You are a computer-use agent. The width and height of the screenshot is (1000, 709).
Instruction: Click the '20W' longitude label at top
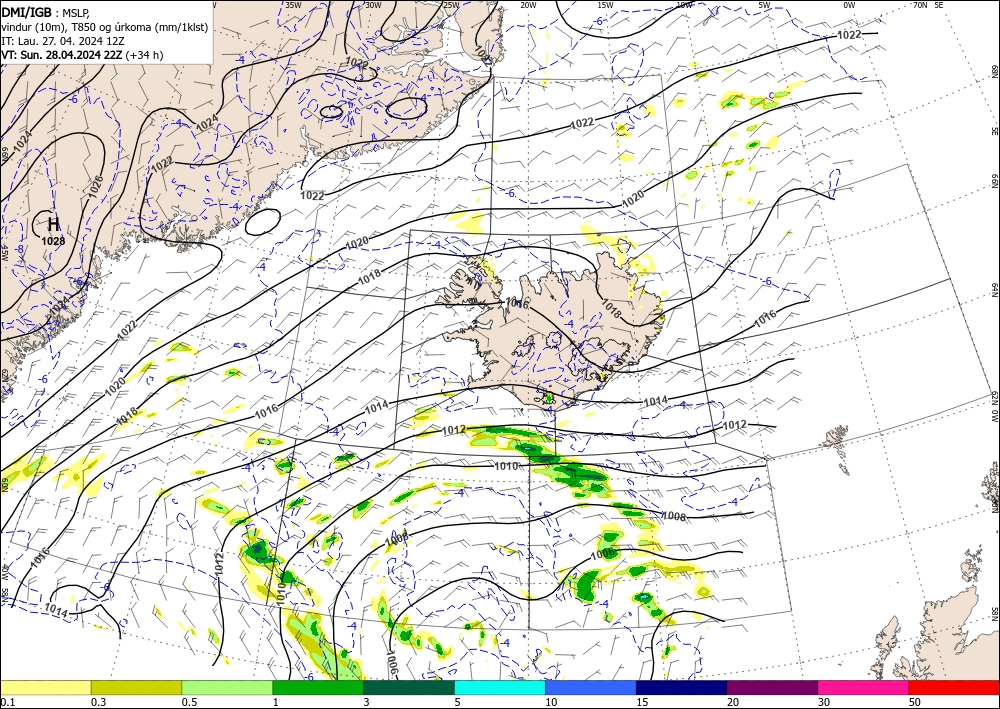(528, 4)
